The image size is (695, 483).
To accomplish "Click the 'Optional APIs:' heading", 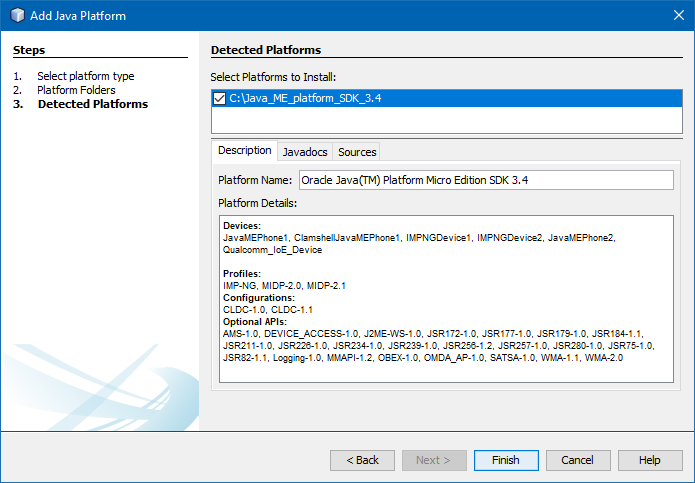I will pyautogui.click(x=255, y=322).
